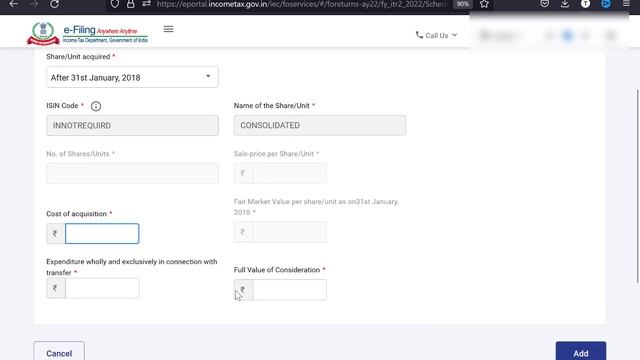
Task: Open the blue browser extension icon
Action: (x=606, y=4)
